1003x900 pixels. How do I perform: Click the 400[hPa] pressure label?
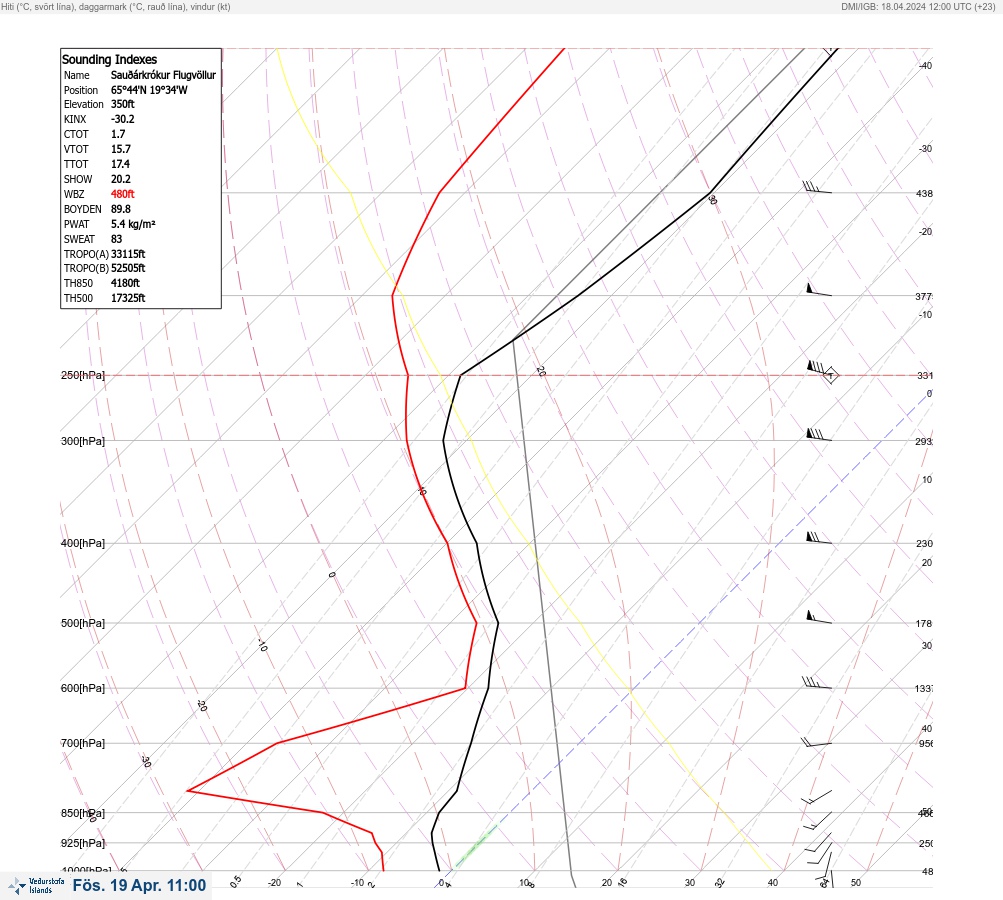tap(83, 543)
